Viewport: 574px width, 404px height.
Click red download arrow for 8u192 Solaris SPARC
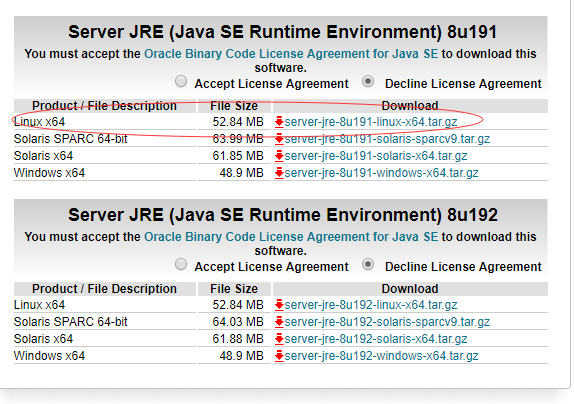pyautogui.click(x=279, y=321)
